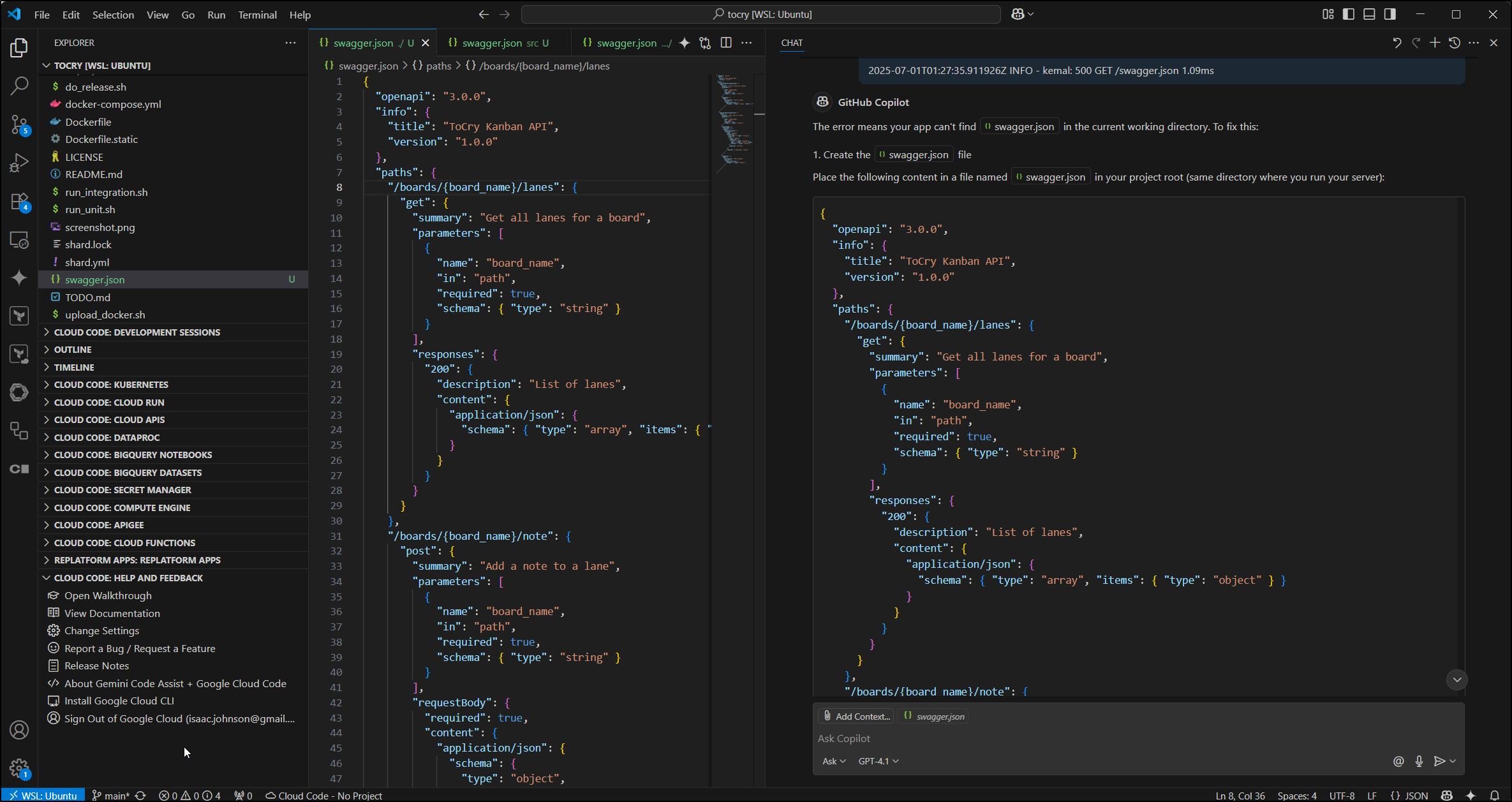Switch to the swagger.json src tab
Screen dimensions: 1512x802
pos(498,43)
